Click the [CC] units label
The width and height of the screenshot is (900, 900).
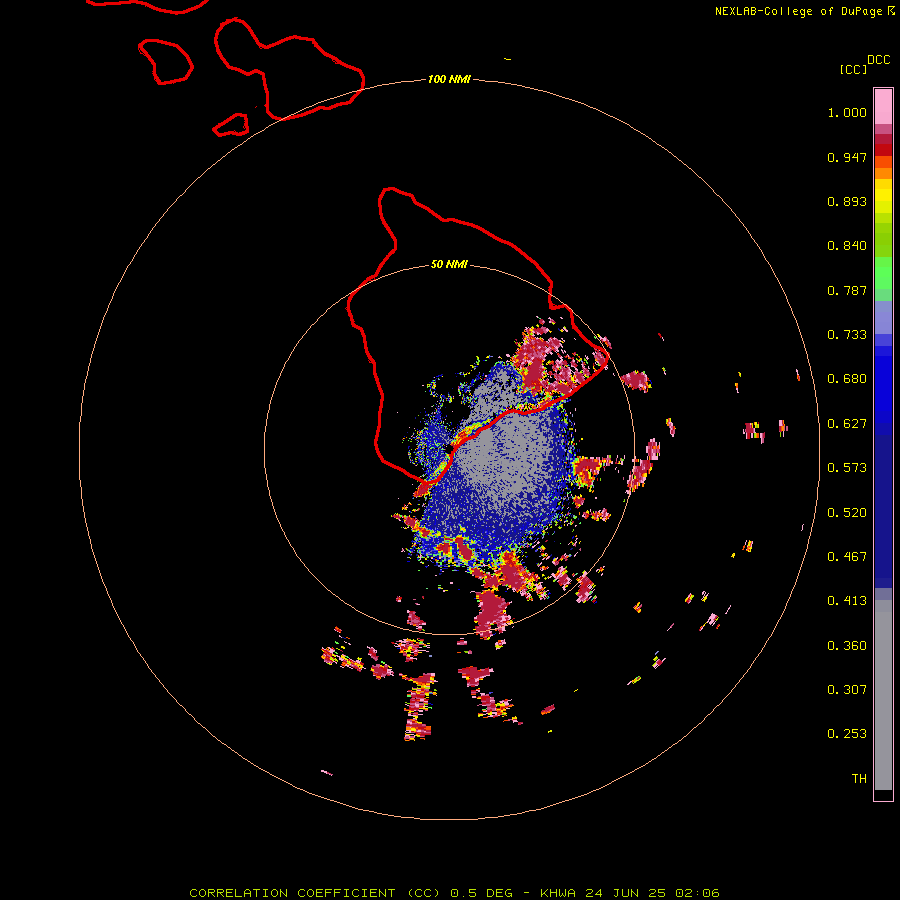tap(853, 69)
